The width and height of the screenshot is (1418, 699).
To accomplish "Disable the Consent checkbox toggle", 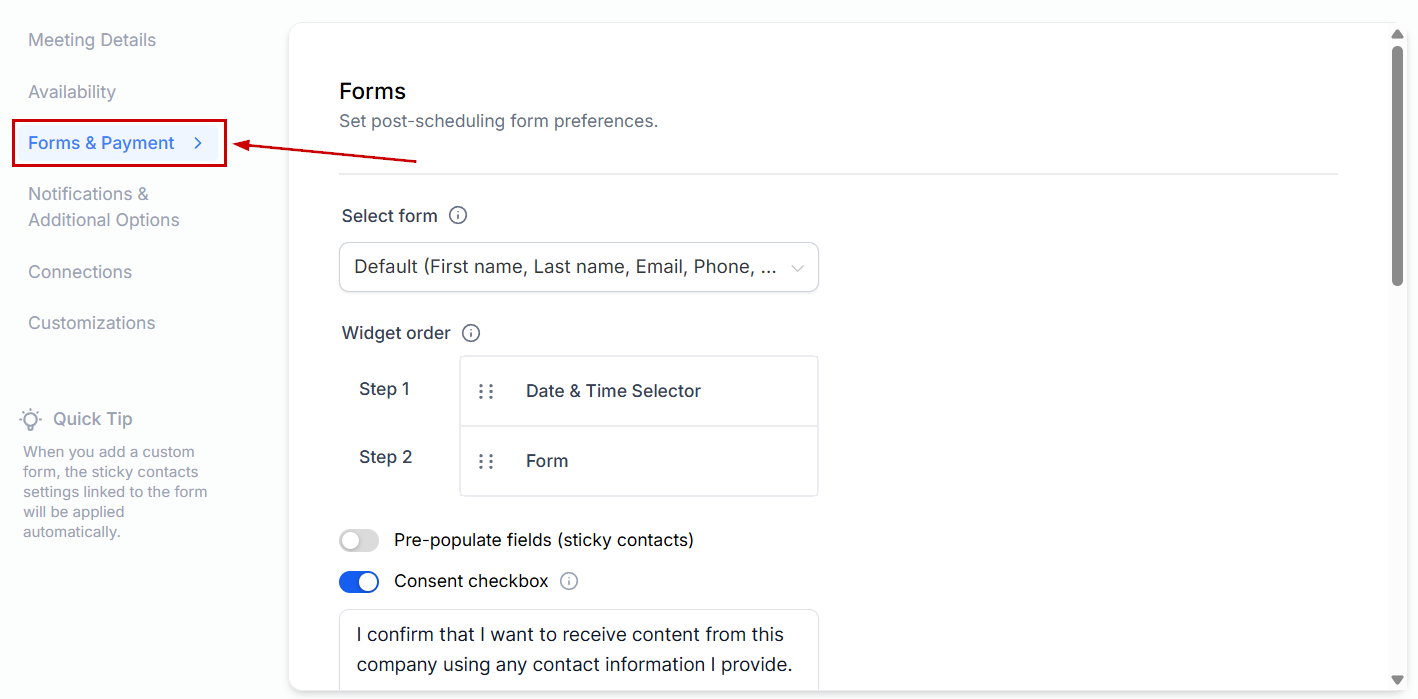I will click(359, 582).
